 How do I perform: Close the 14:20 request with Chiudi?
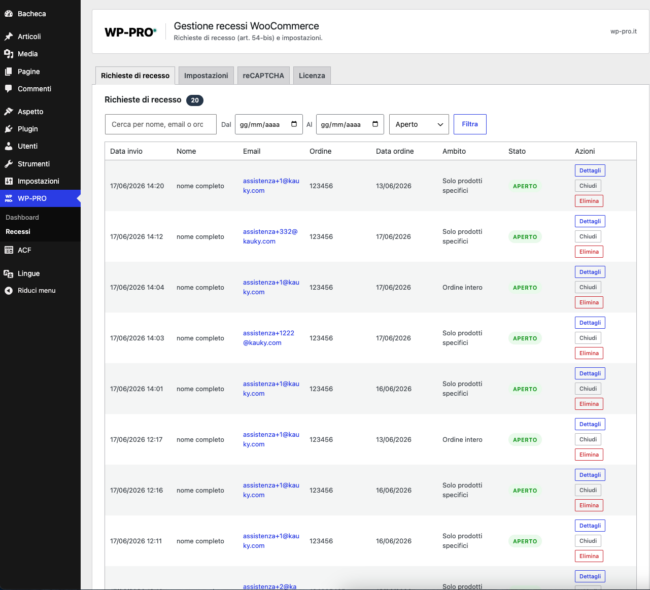[x=588, y=186]
